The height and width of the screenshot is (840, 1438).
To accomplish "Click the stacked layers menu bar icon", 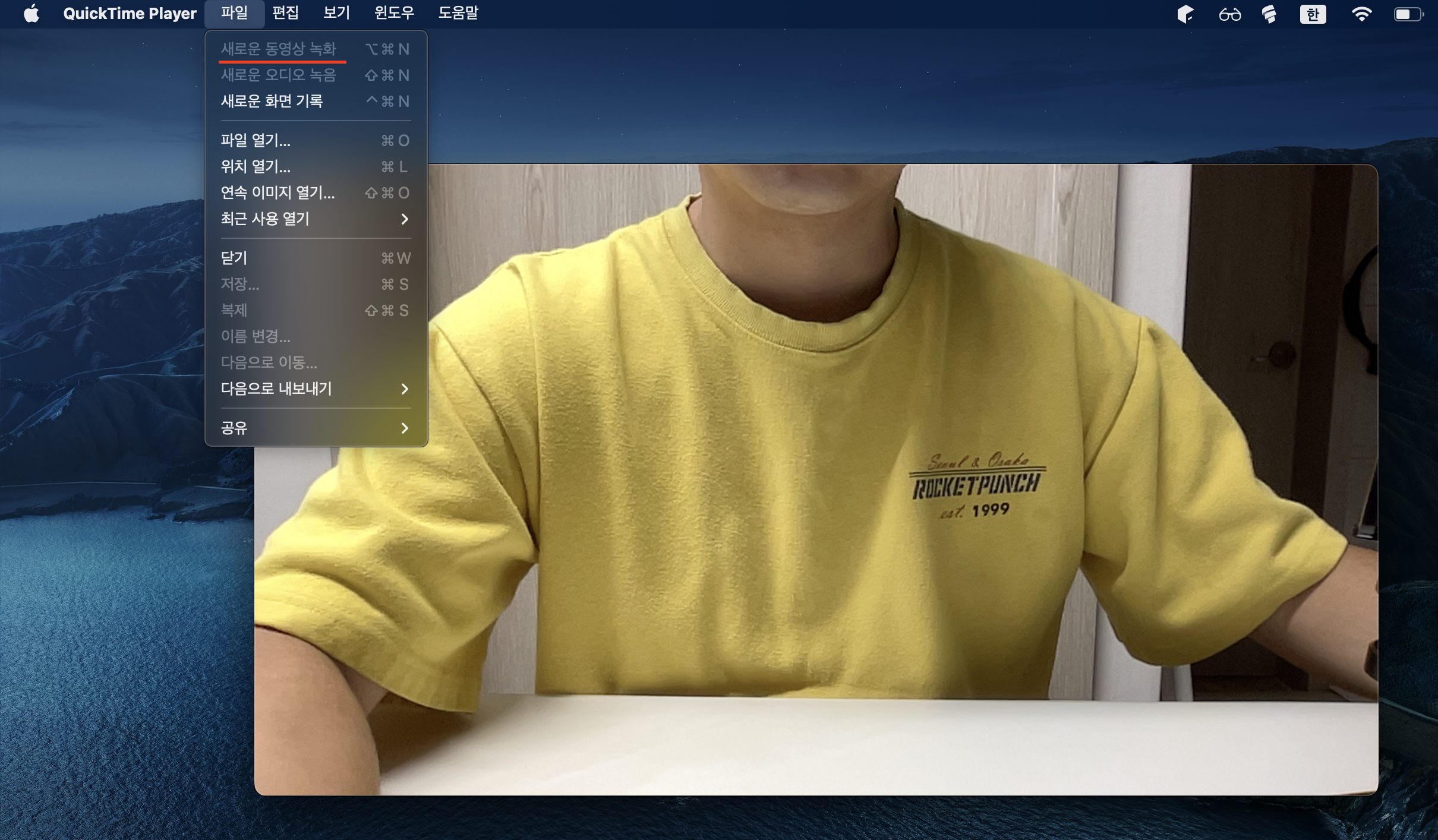I will pyautogui.click(x=1269, y=14).
